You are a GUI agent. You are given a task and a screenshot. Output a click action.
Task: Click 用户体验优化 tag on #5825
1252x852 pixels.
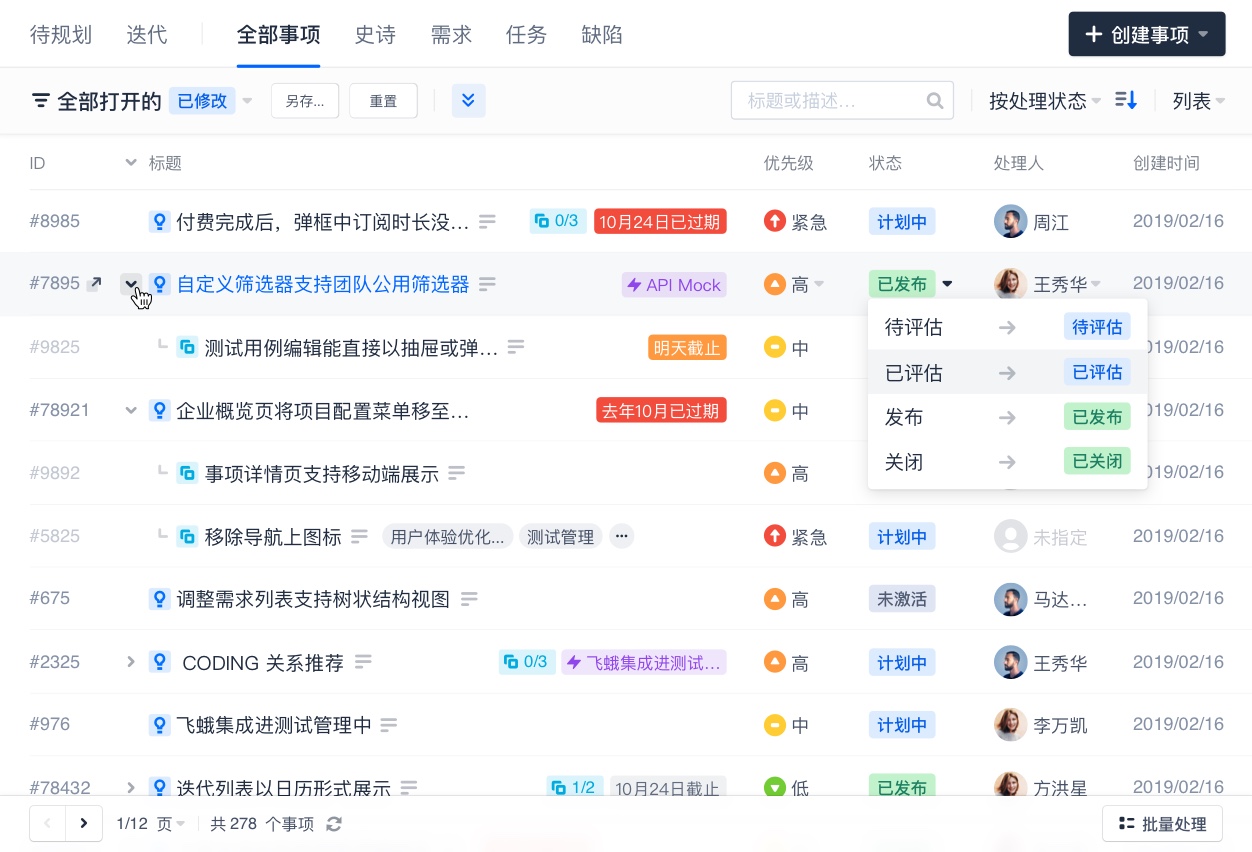(447, 537)
